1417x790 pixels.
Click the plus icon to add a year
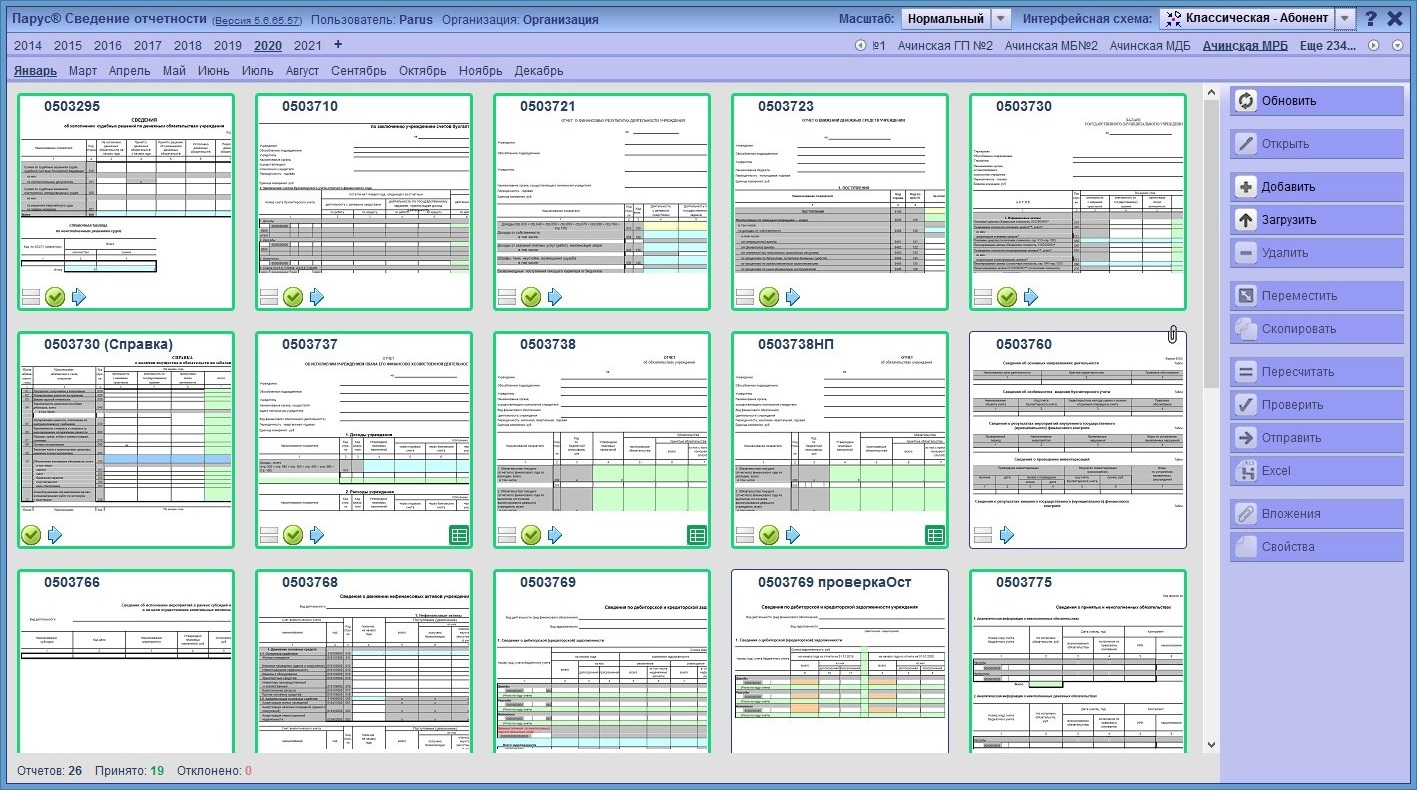[x=338, y=44]
